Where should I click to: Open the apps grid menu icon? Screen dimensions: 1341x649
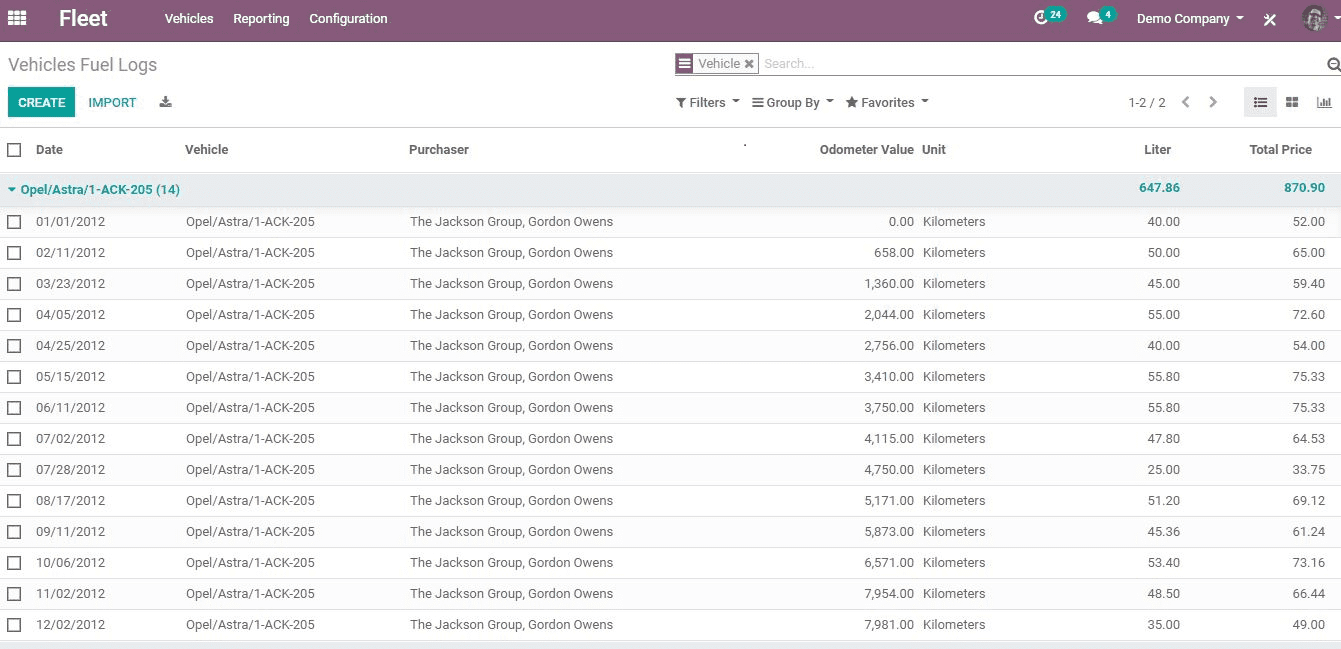click(17, 18)
